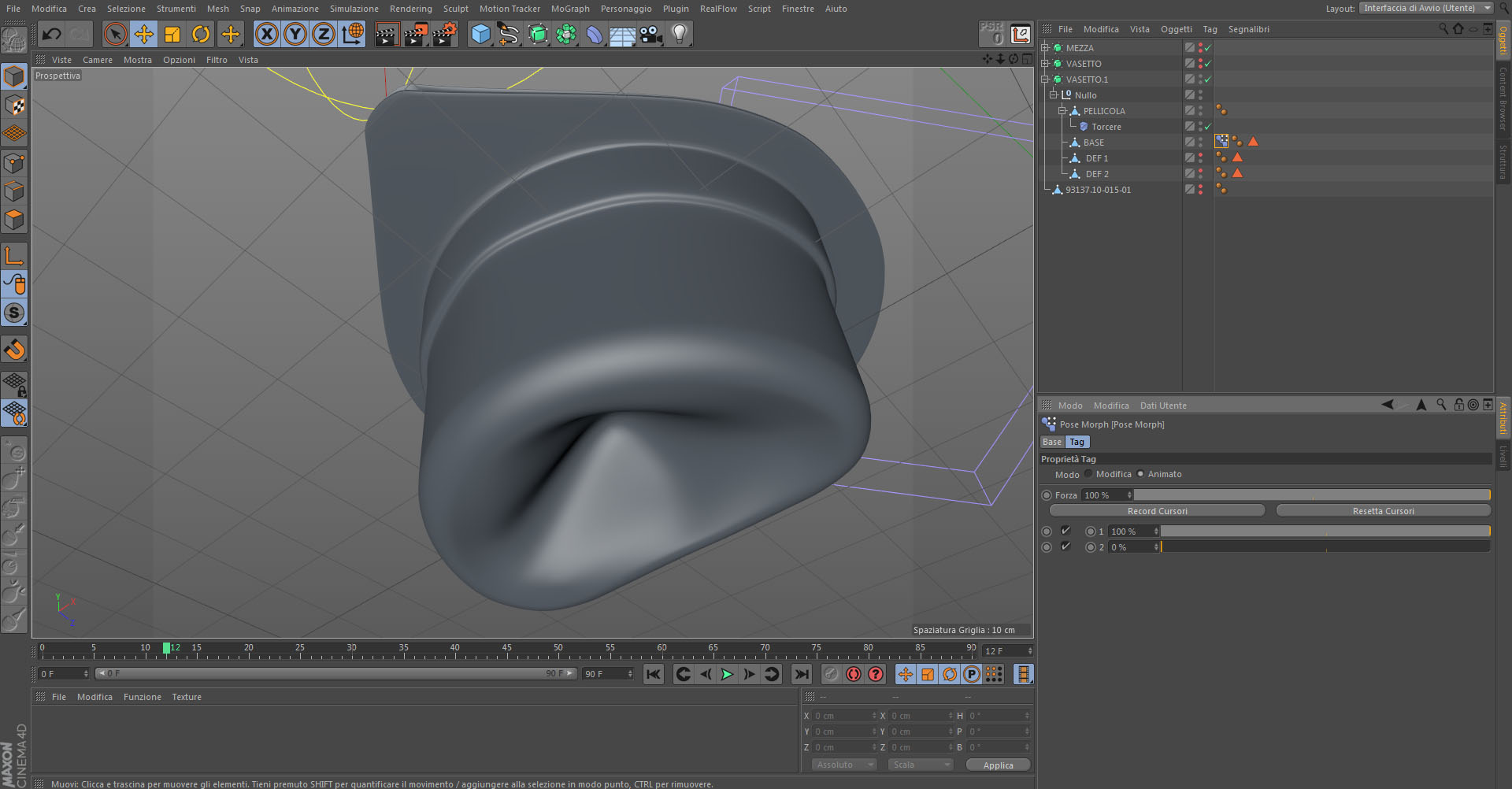Image resolution: width=1512 pixels, height=789 pixels.
Task: Toggle the X axis lock
Action: tap(267, 34)
